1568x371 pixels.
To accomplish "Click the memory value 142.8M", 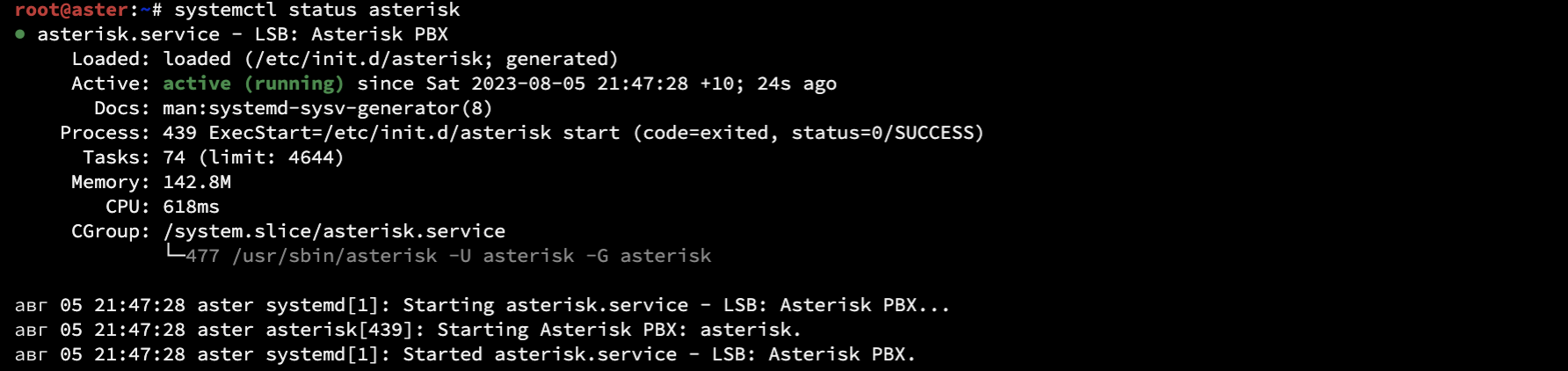I will [197, 182].
